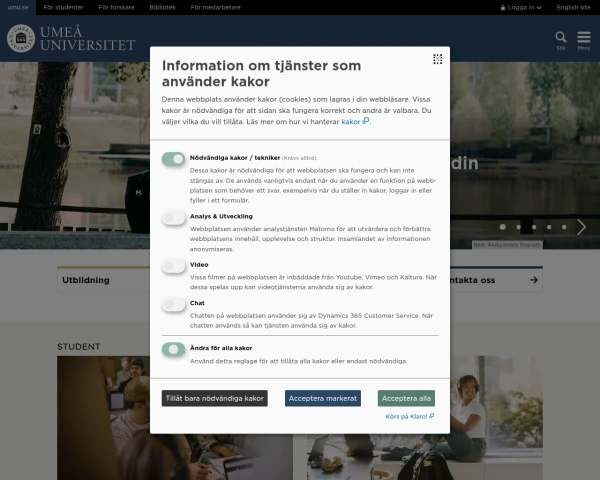Click the Umeå Universitet seal logo

[x=21, y=38]
